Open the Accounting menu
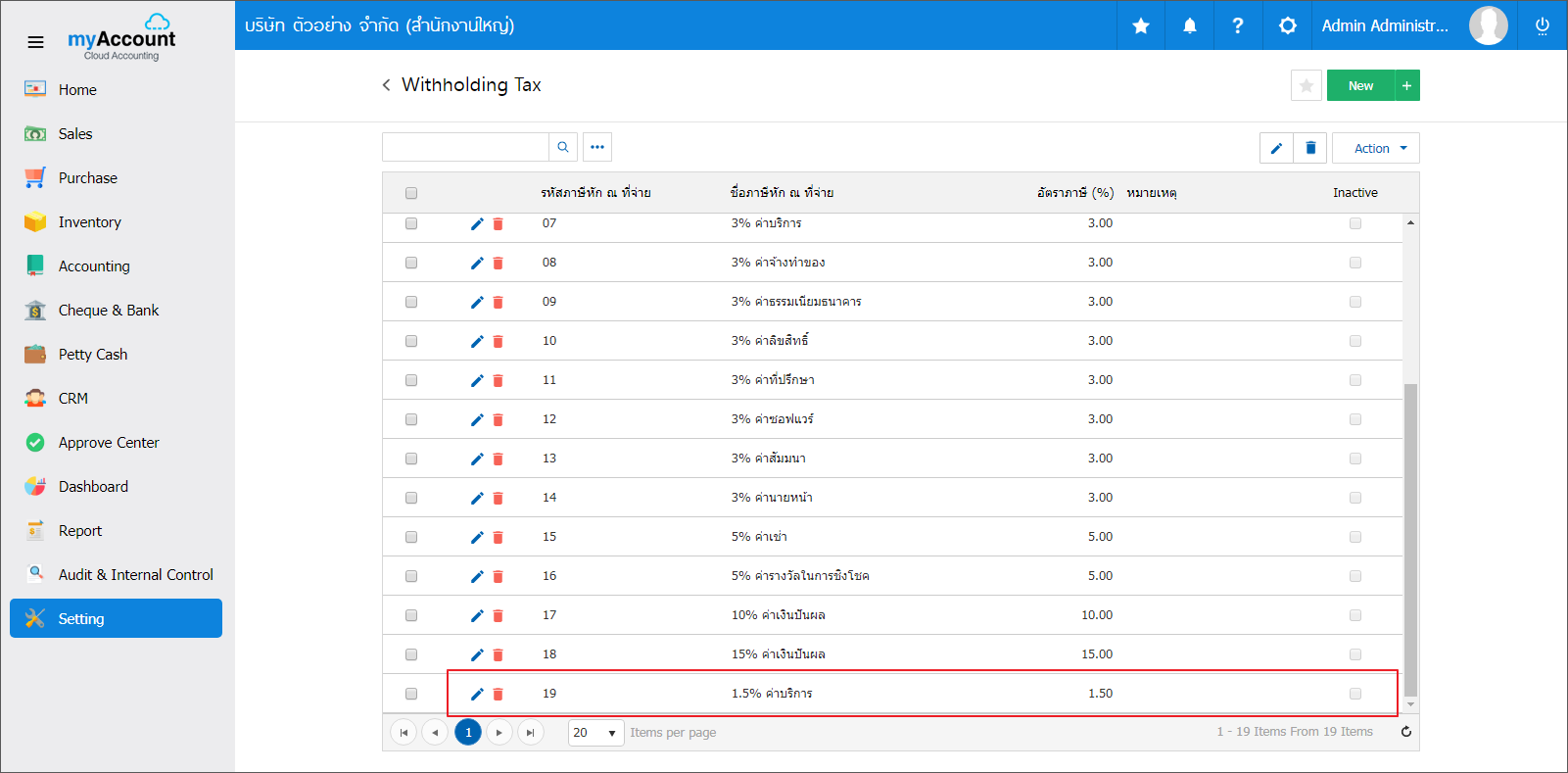The width and height of the screenshot is (1568, 773). click(118, 266)
